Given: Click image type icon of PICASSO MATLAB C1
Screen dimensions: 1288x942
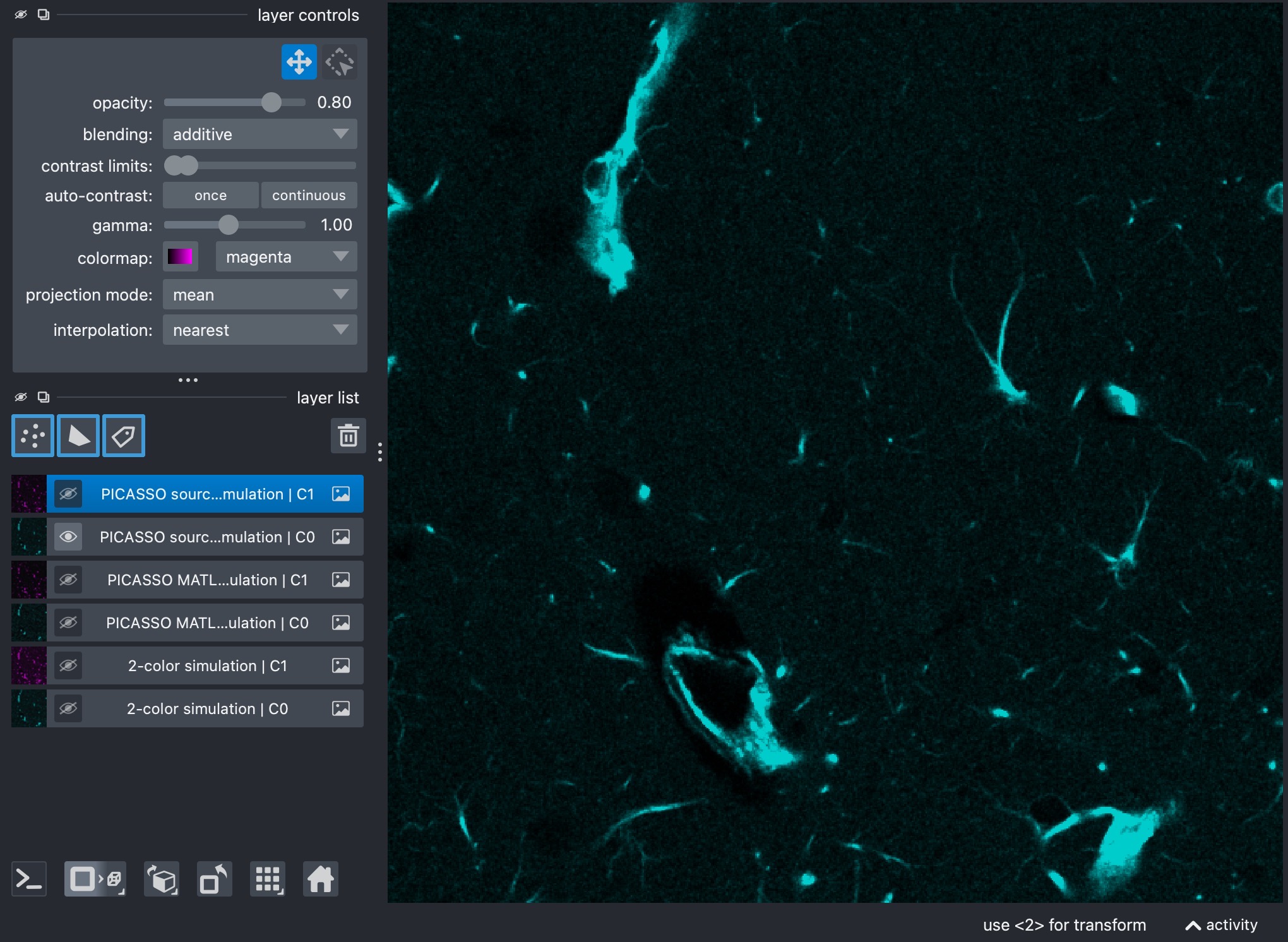Looking at the screenshot, I should (341, 580).
